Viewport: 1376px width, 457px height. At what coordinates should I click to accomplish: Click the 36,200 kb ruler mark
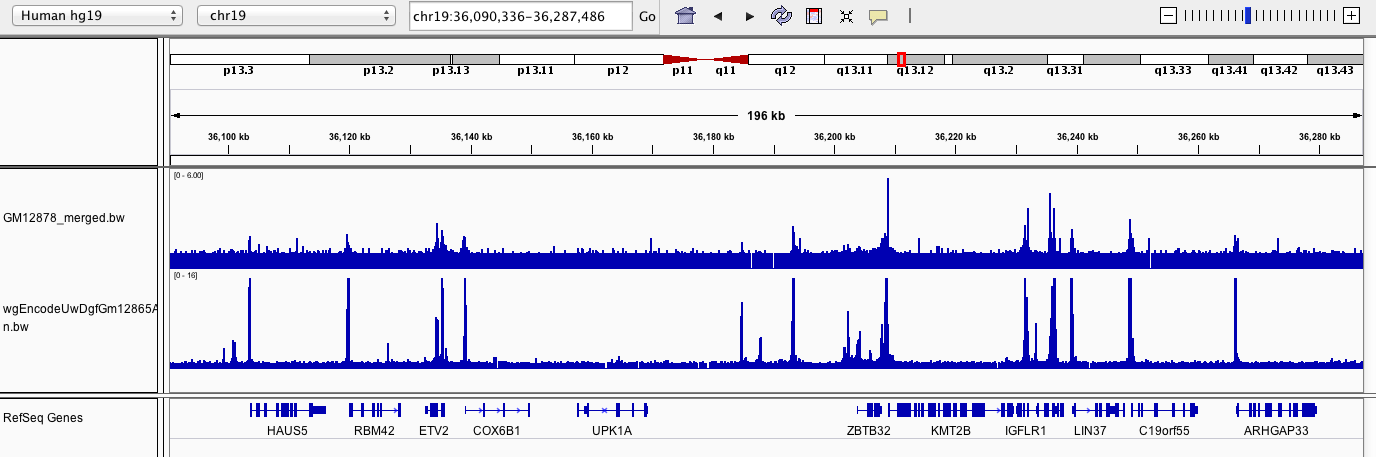pyautogui.click(x=834, y=137)
